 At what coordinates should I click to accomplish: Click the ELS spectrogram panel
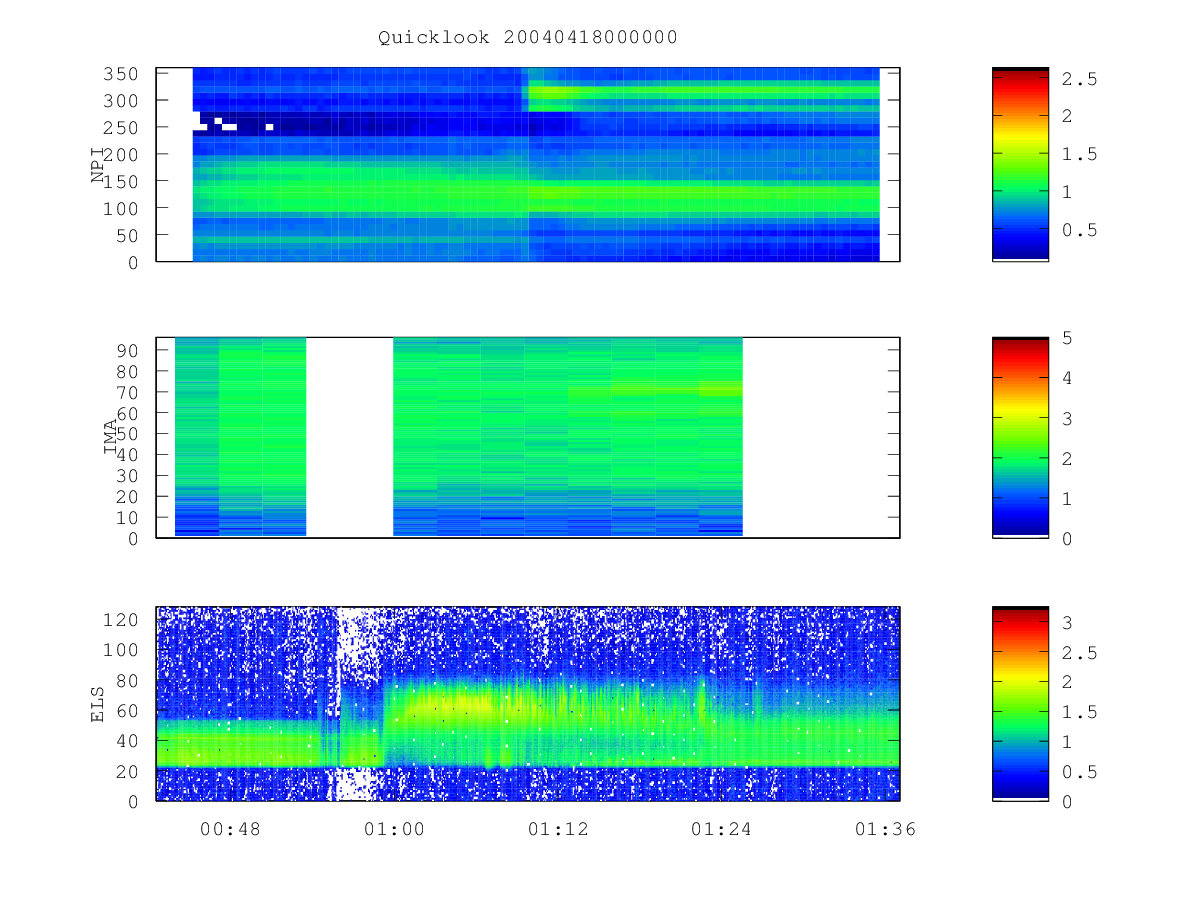pyautogui.click(x=528, y=704)
